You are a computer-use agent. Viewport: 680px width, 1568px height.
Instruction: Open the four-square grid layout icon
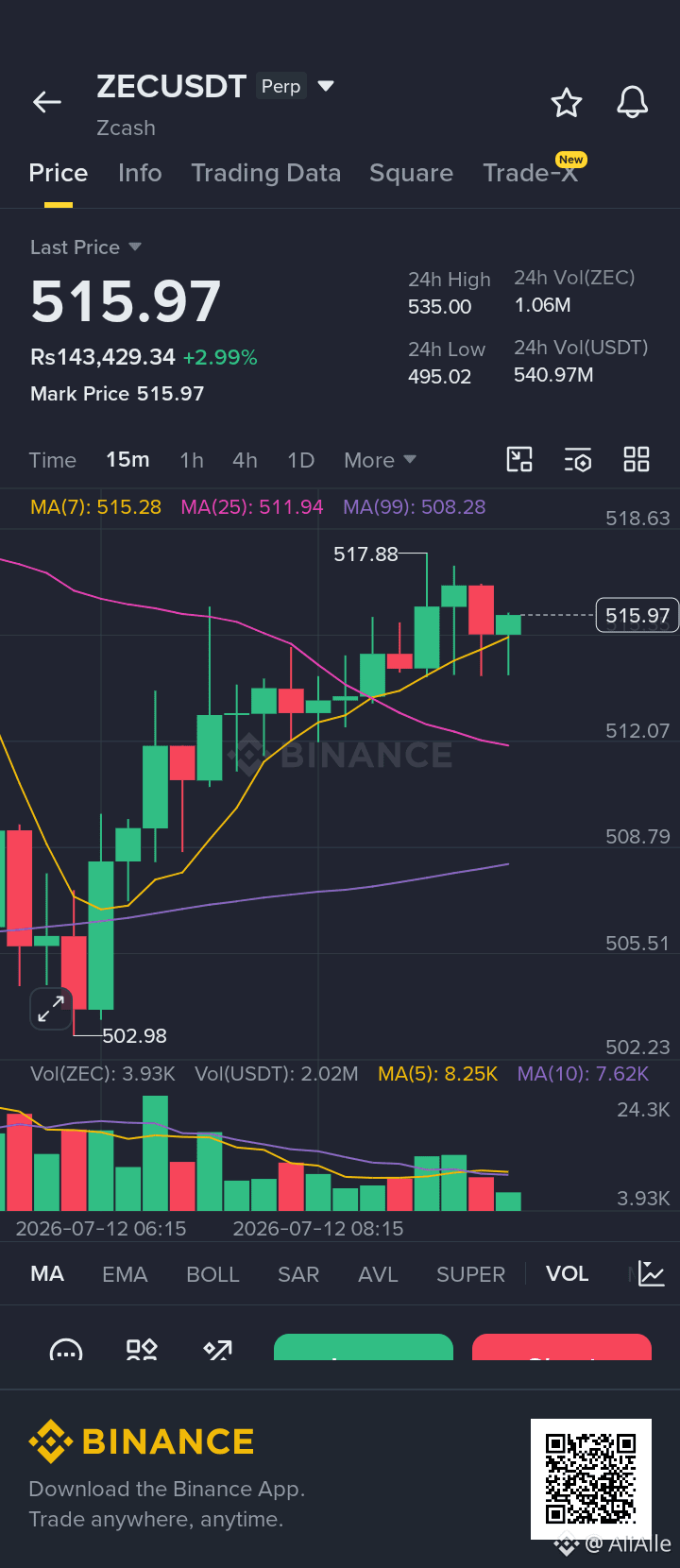coord(637,460)
